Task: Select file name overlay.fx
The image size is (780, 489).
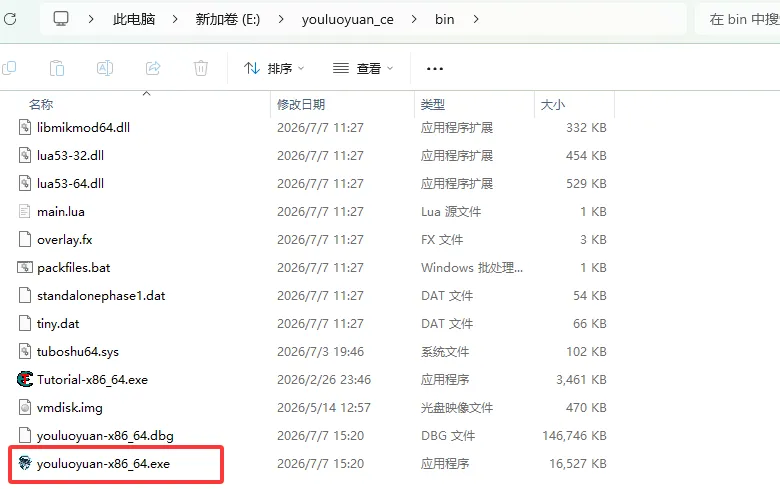Action: pos(65,239)
